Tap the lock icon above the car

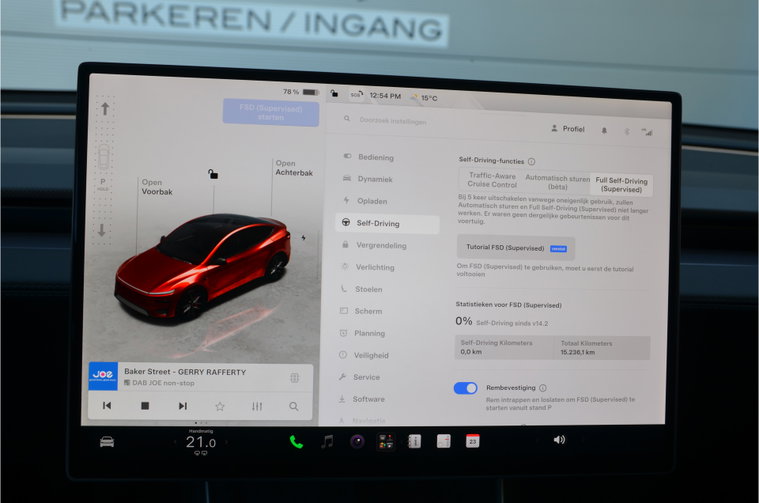tap(213, 174)
